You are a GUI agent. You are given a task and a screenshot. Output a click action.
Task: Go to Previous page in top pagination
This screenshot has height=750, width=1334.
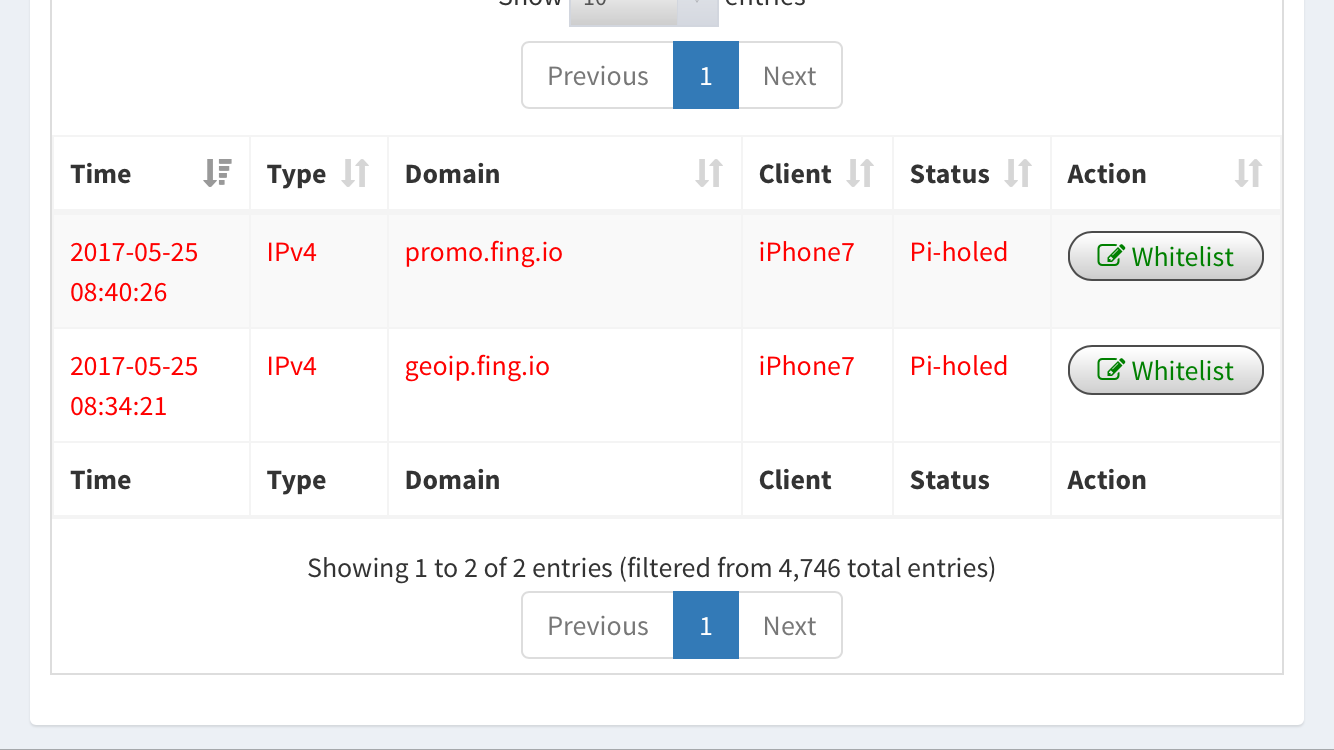pyautogui.click(x=598, y=76)
